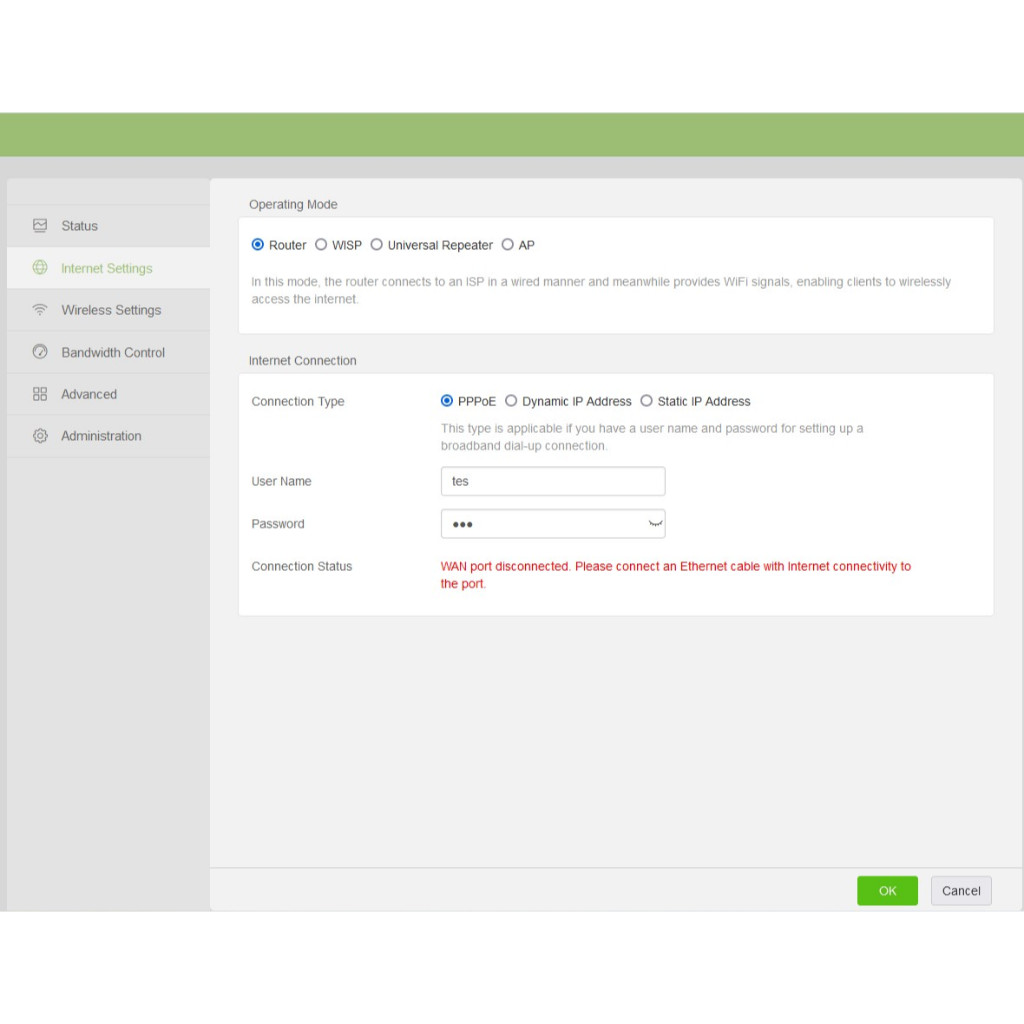Image resolution: width=1024 pixels, height=1024 pixels.
Task: Click the Status monitor icon in sidebar
Action: click(40, 226)
